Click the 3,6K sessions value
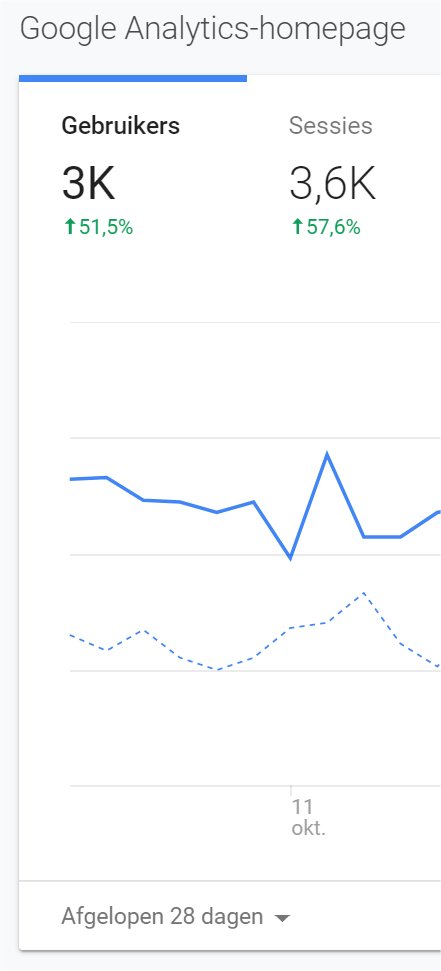441x971 pixels. click(x=333, y=185)
